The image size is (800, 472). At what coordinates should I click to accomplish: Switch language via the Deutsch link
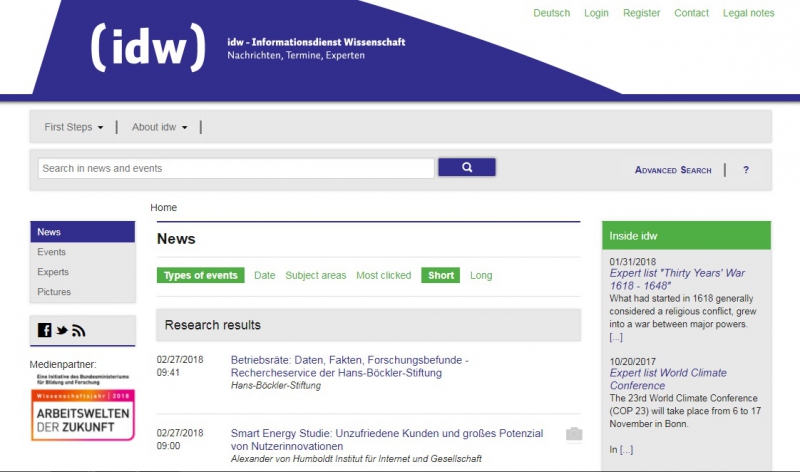tap(552, 13)
